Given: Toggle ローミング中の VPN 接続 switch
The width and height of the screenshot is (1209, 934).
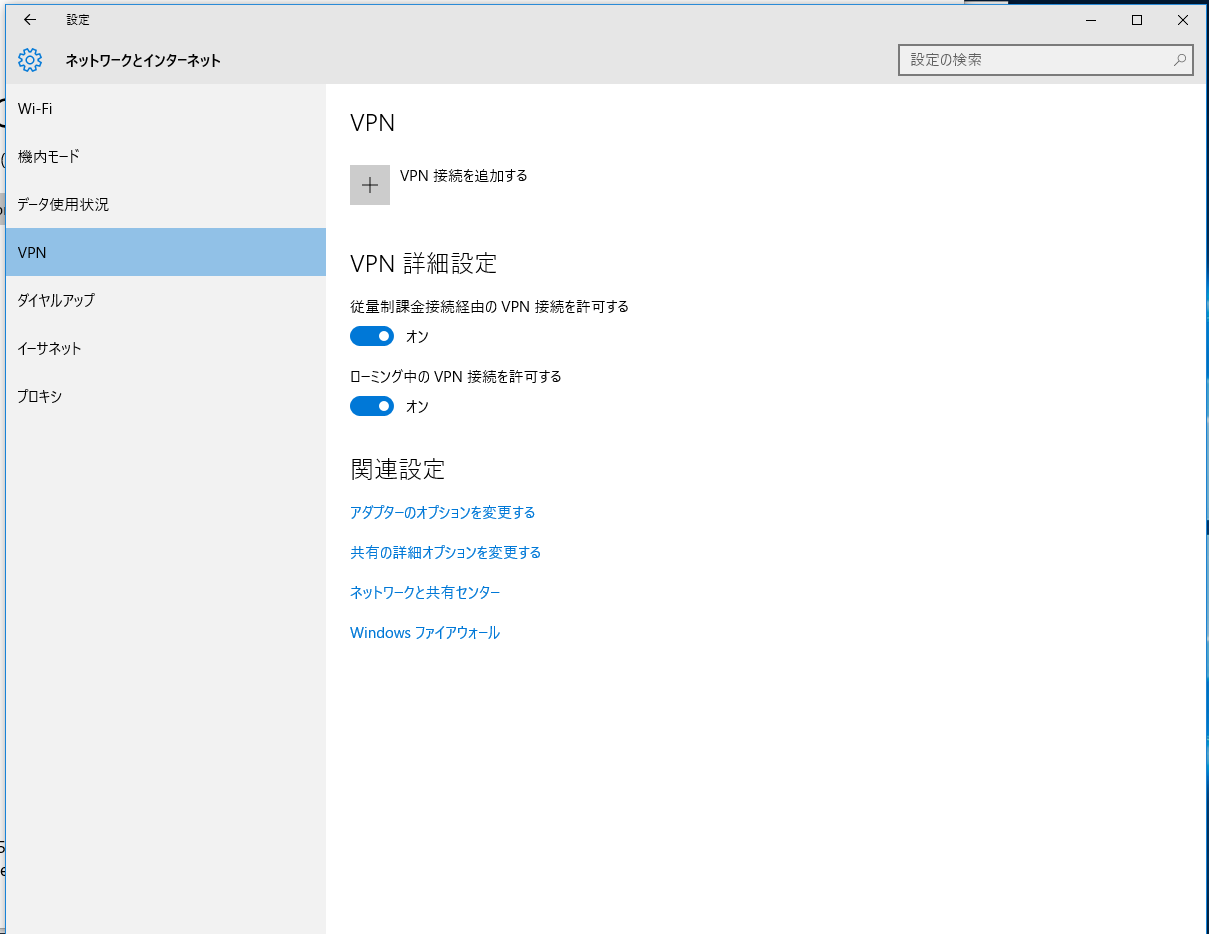Looking at the screenshot, I should point(372,406).
